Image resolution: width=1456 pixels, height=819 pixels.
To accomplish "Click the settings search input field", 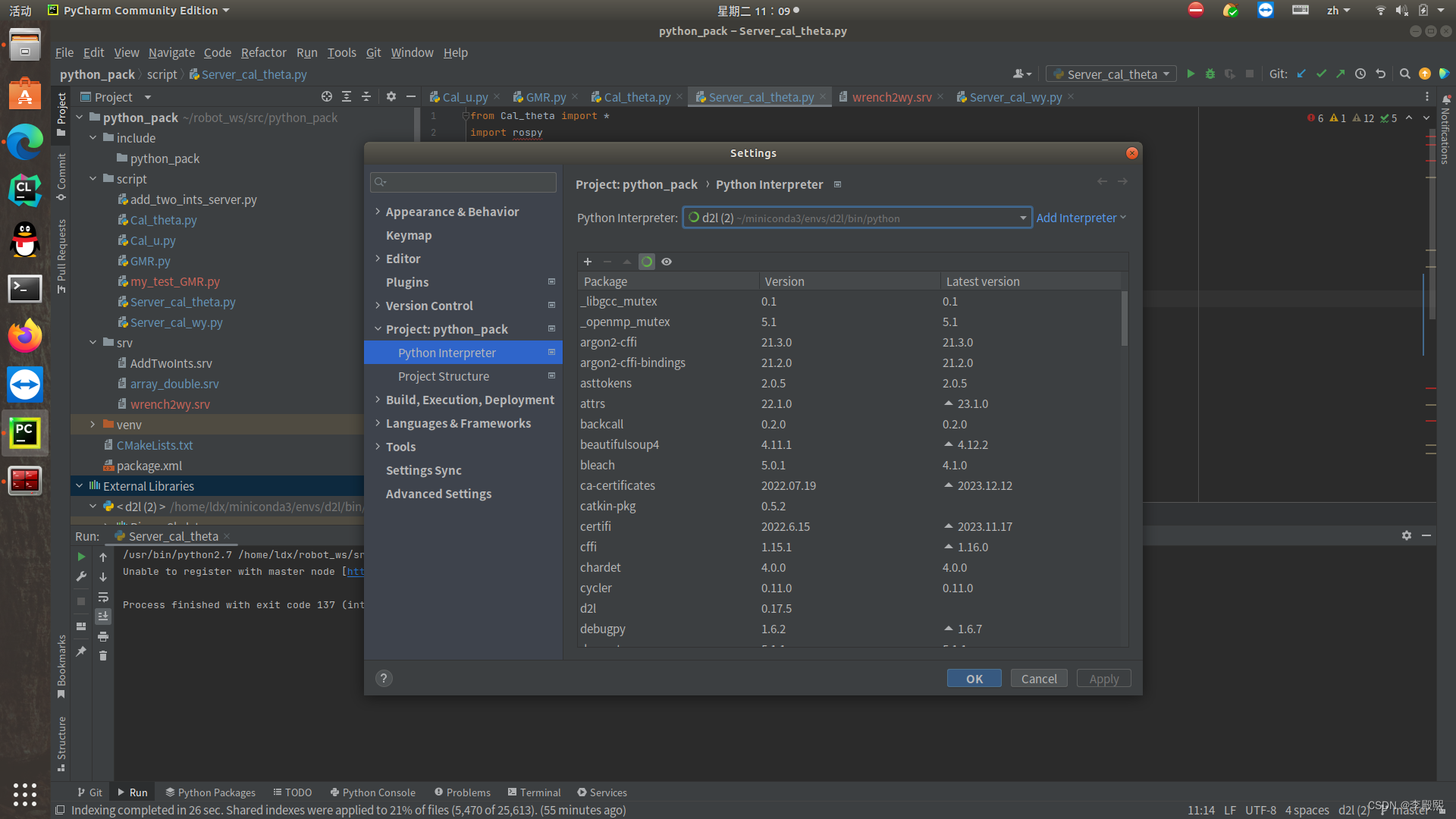I will click(470, 182).
